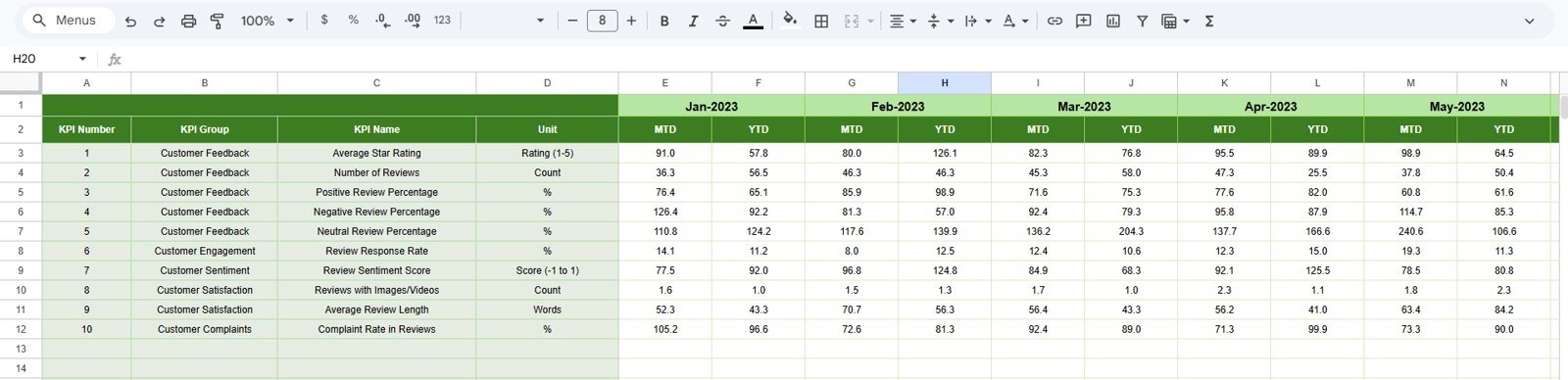The width and height of the screenshot is (1568, 380).
Task: Click the Functions sigma icon
Action: click(x=1209, y=21)
